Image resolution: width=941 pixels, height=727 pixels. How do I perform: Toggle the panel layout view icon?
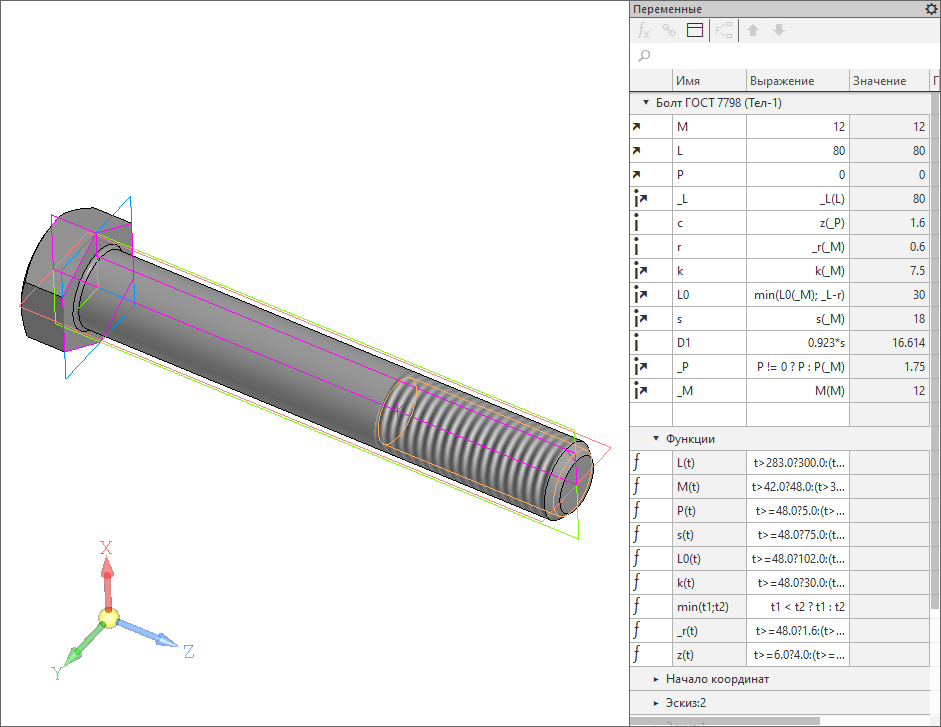(695, 31)
